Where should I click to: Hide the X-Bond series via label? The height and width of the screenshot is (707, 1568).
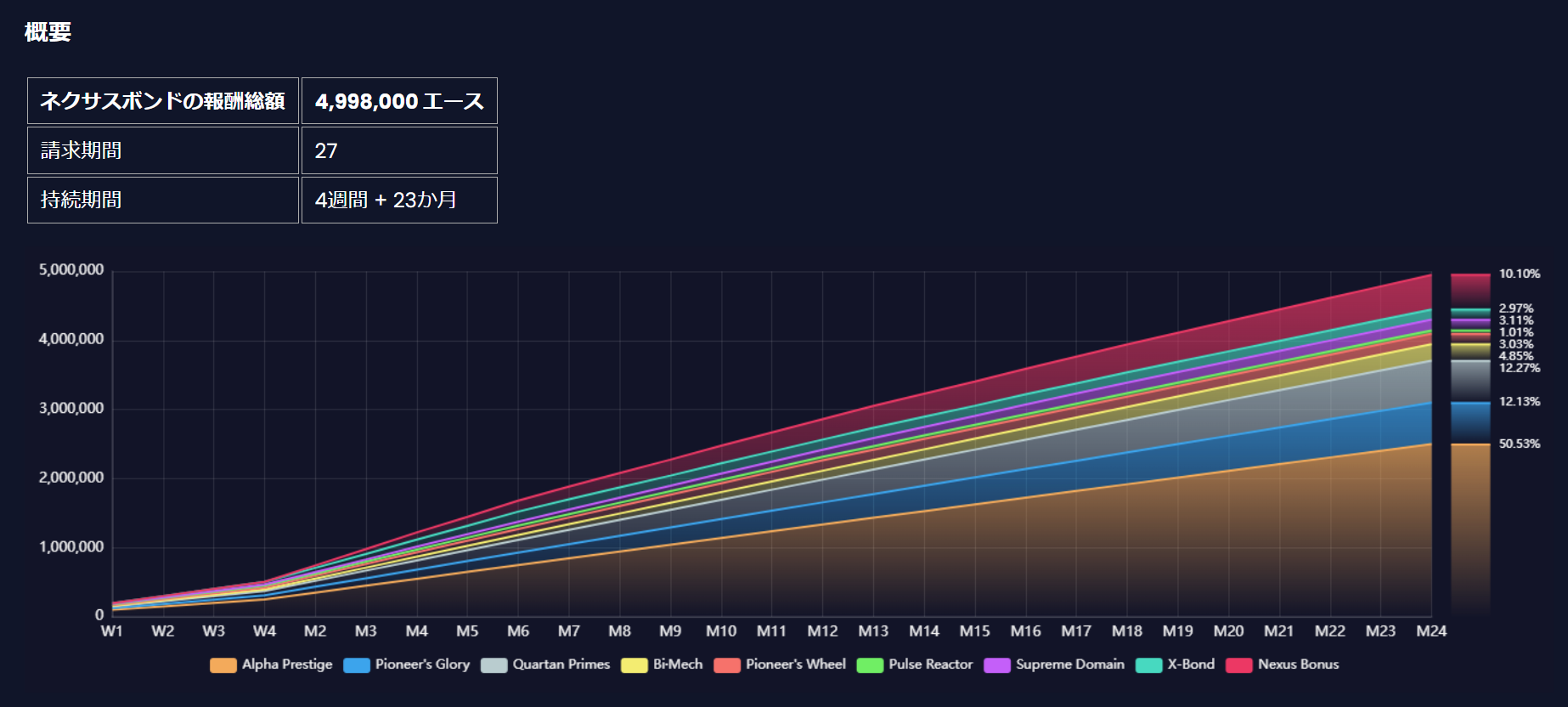click(1191, 665)
